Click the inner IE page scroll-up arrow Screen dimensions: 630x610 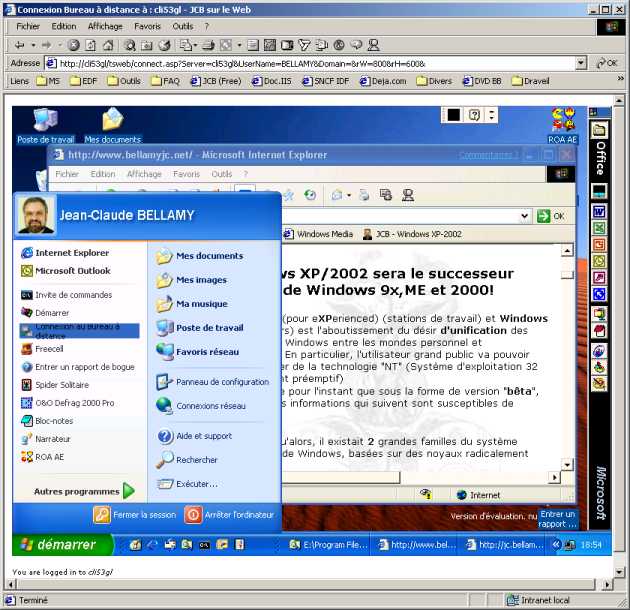567,251
